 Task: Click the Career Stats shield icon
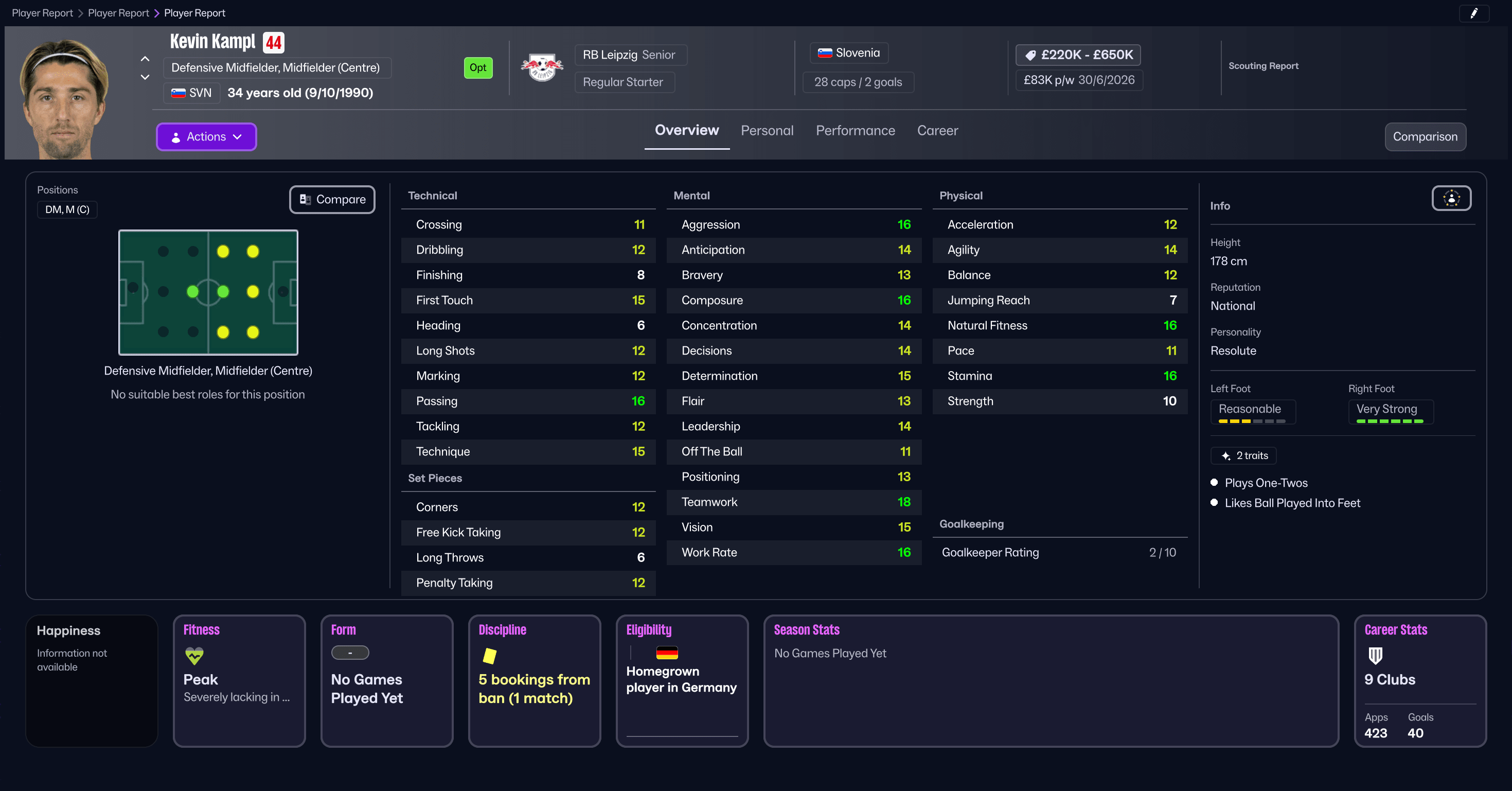click(1375, 655)
